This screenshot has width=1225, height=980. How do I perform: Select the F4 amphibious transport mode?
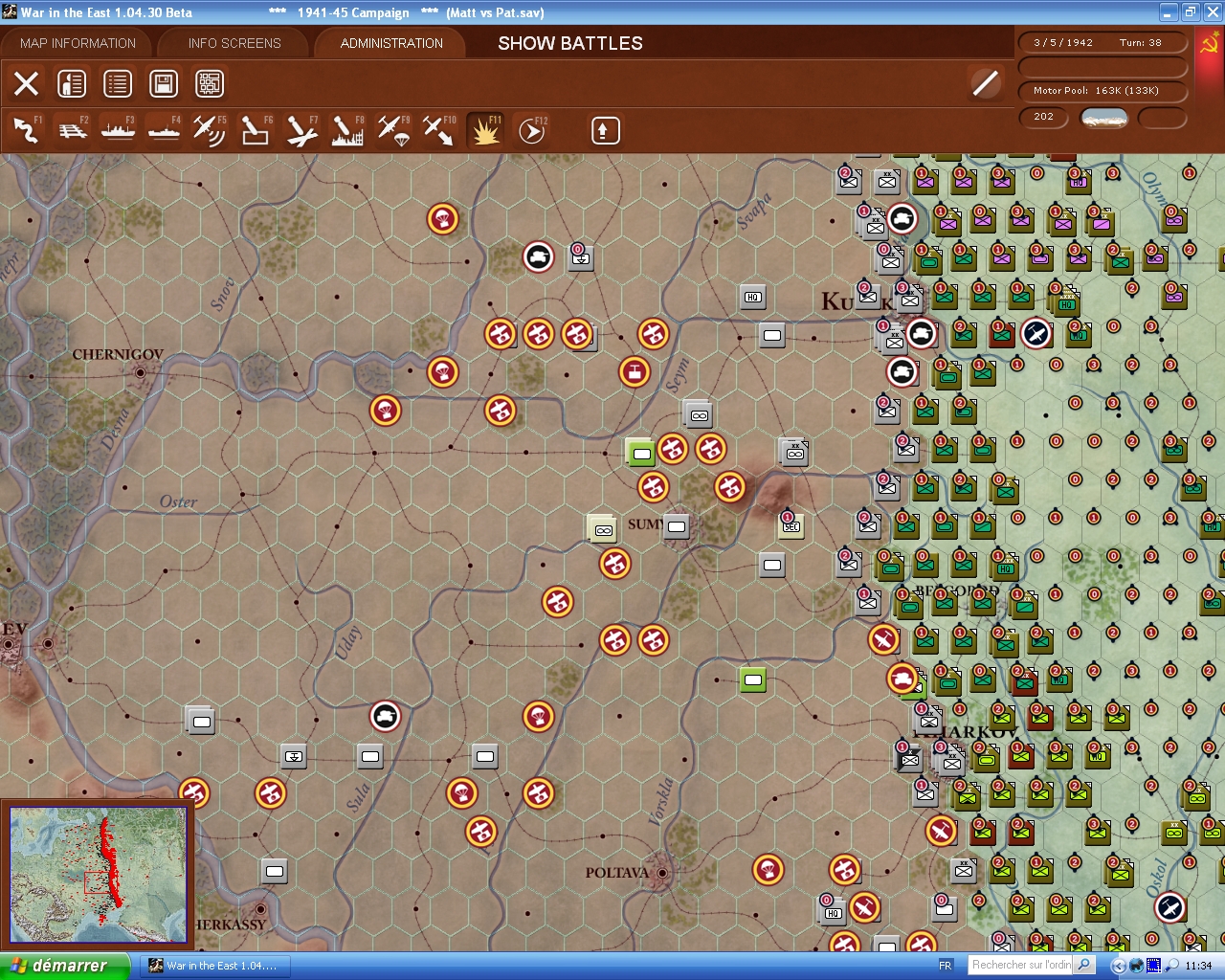pos(165,130)
